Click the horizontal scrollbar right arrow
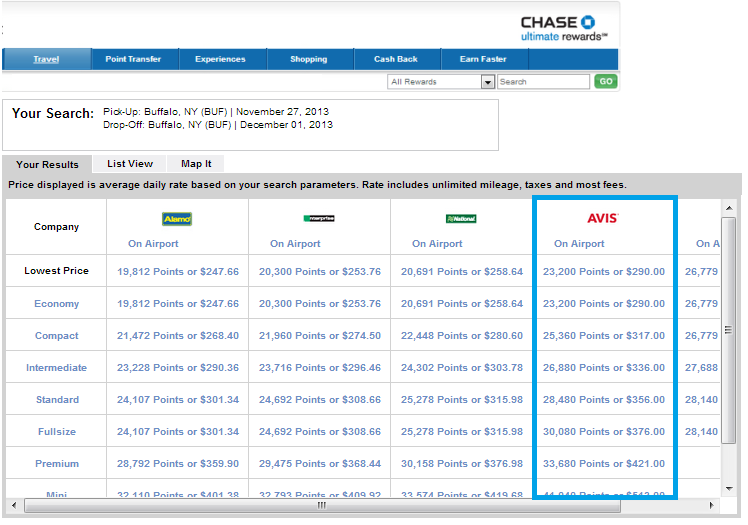The image size is (748, 525). [711, 505]
